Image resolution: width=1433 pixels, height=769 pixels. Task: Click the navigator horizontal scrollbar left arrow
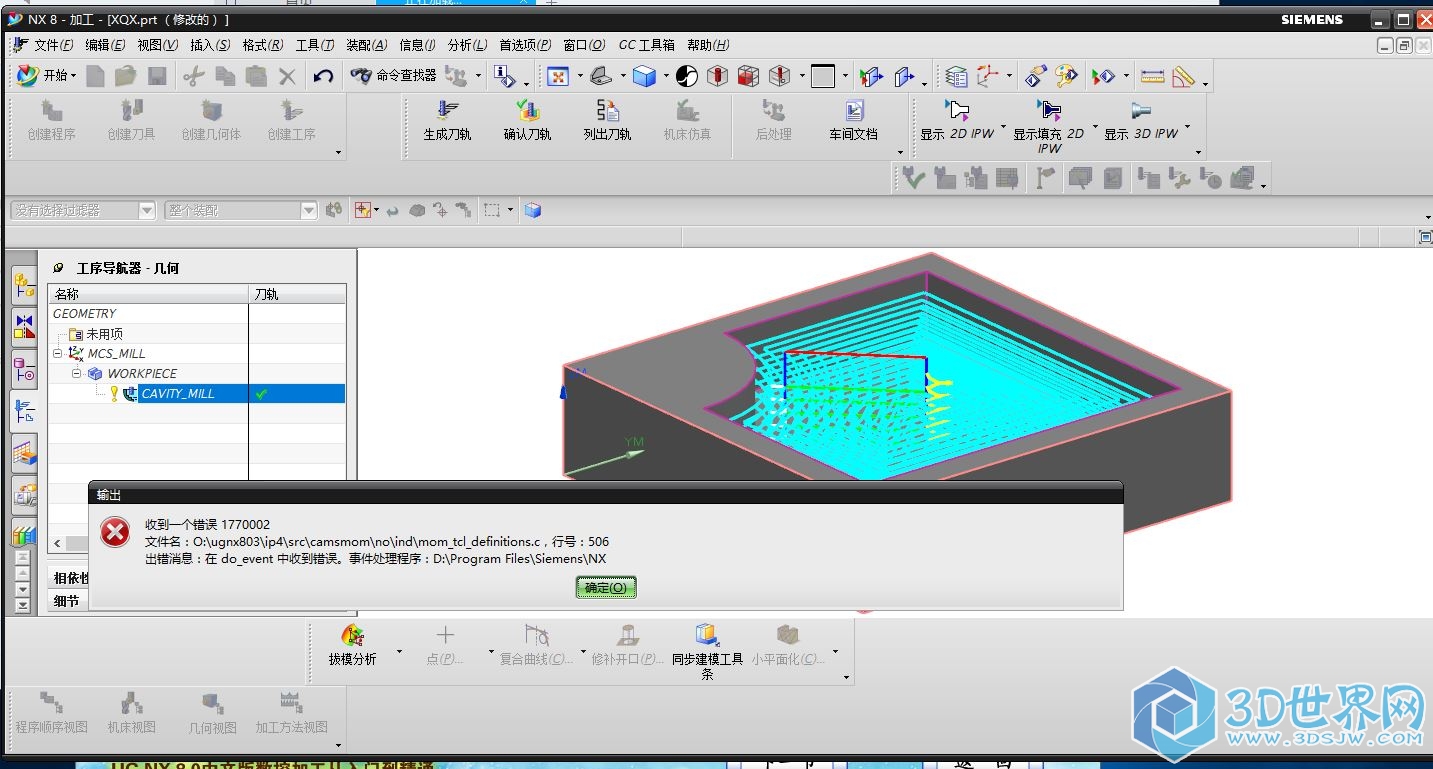point(57,543)
